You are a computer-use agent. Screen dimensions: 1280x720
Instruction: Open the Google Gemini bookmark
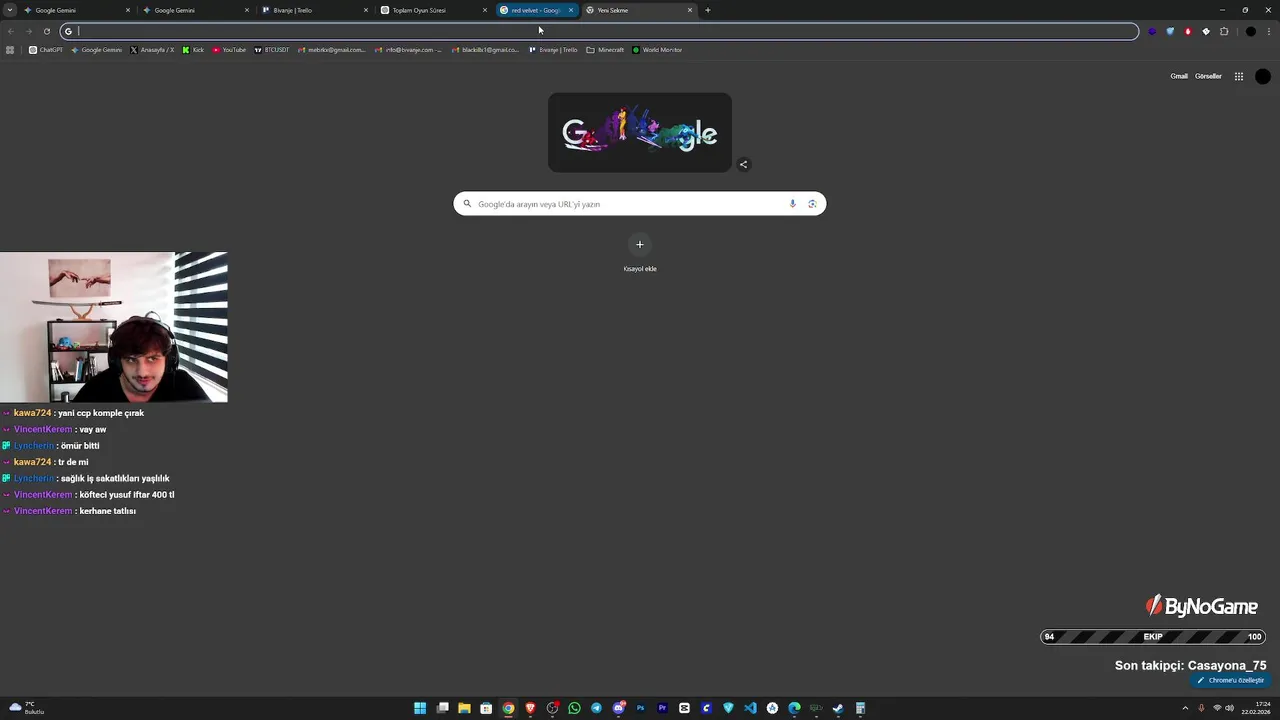(97, 50)
